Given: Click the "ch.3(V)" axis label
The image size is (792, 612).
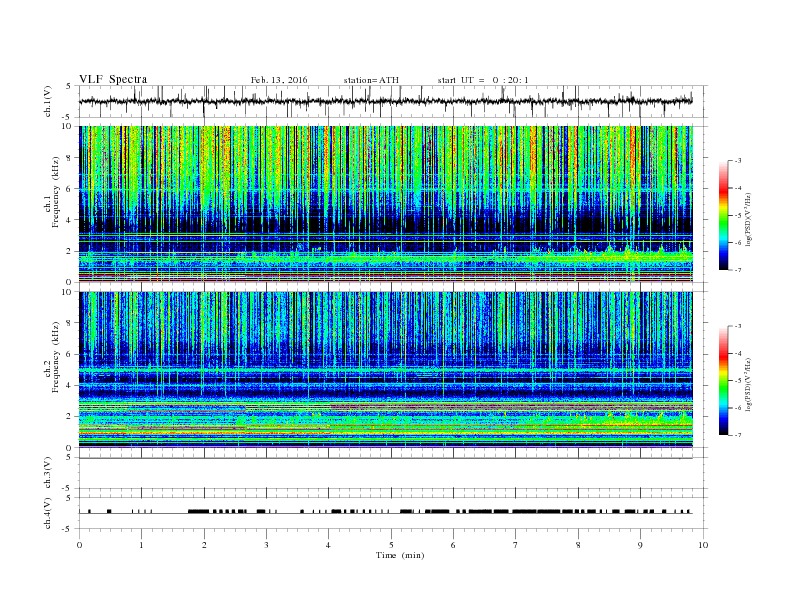Looking at the screenshot, I should 48,474.
